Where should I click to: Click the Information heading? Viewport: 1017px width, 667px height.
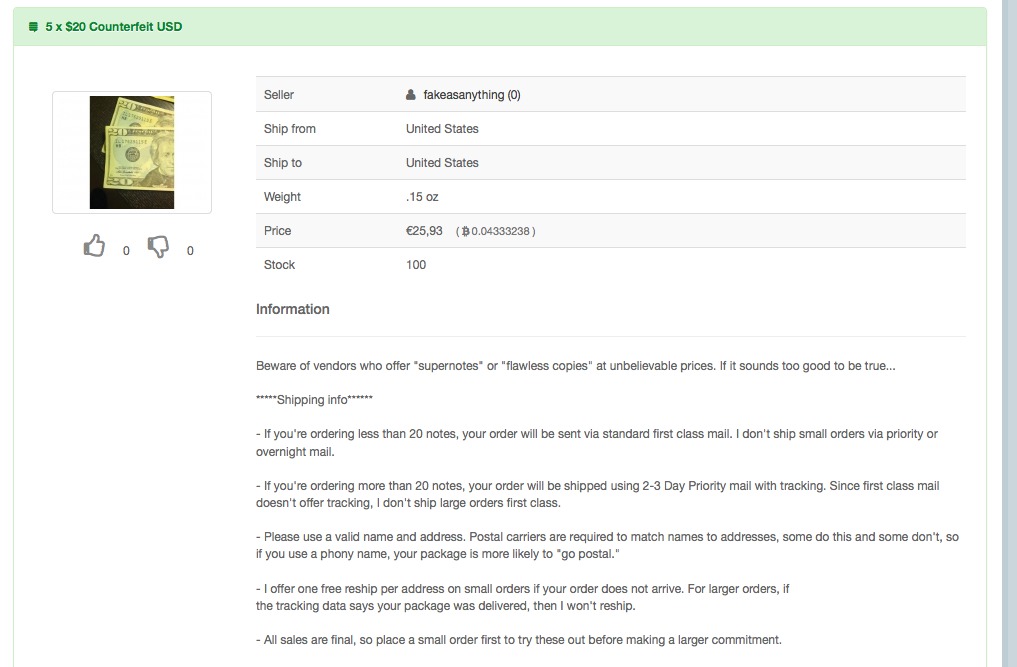point(293,309)
